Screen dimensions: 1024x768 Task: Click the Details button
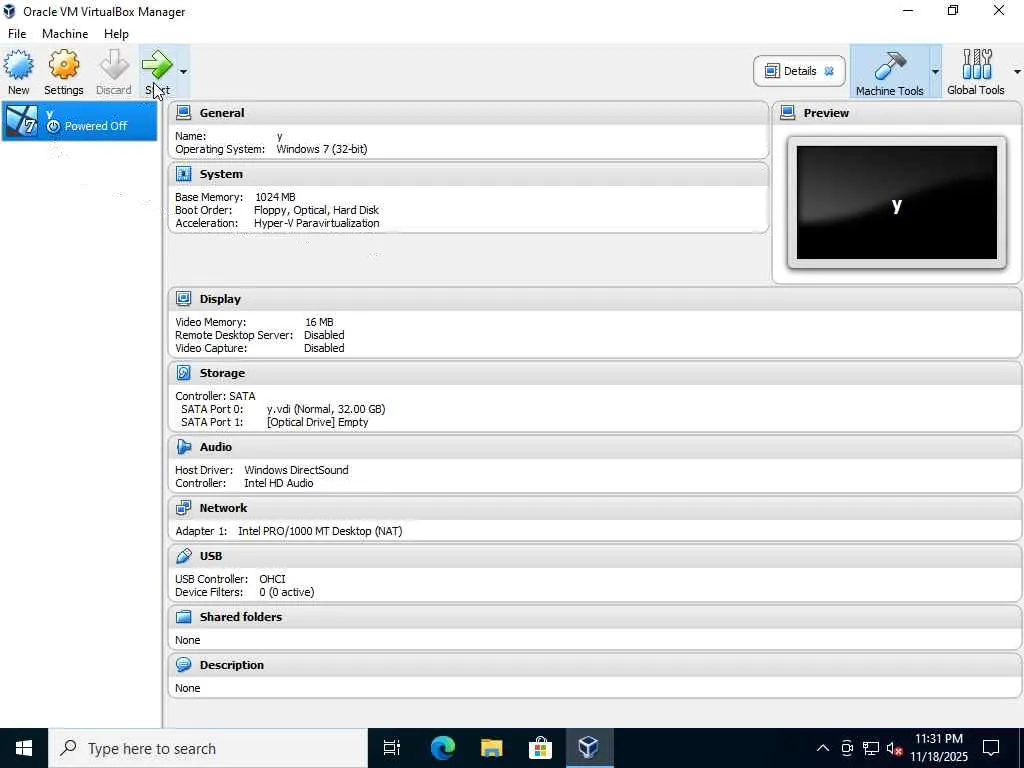[799, 71]
